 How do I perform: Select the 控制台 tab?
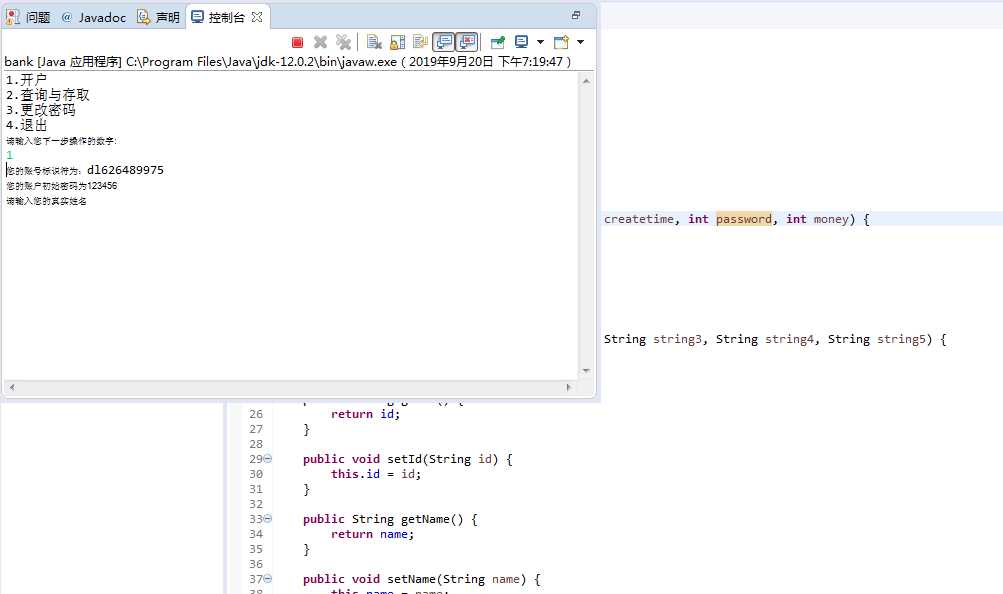(x=219, y=17)
